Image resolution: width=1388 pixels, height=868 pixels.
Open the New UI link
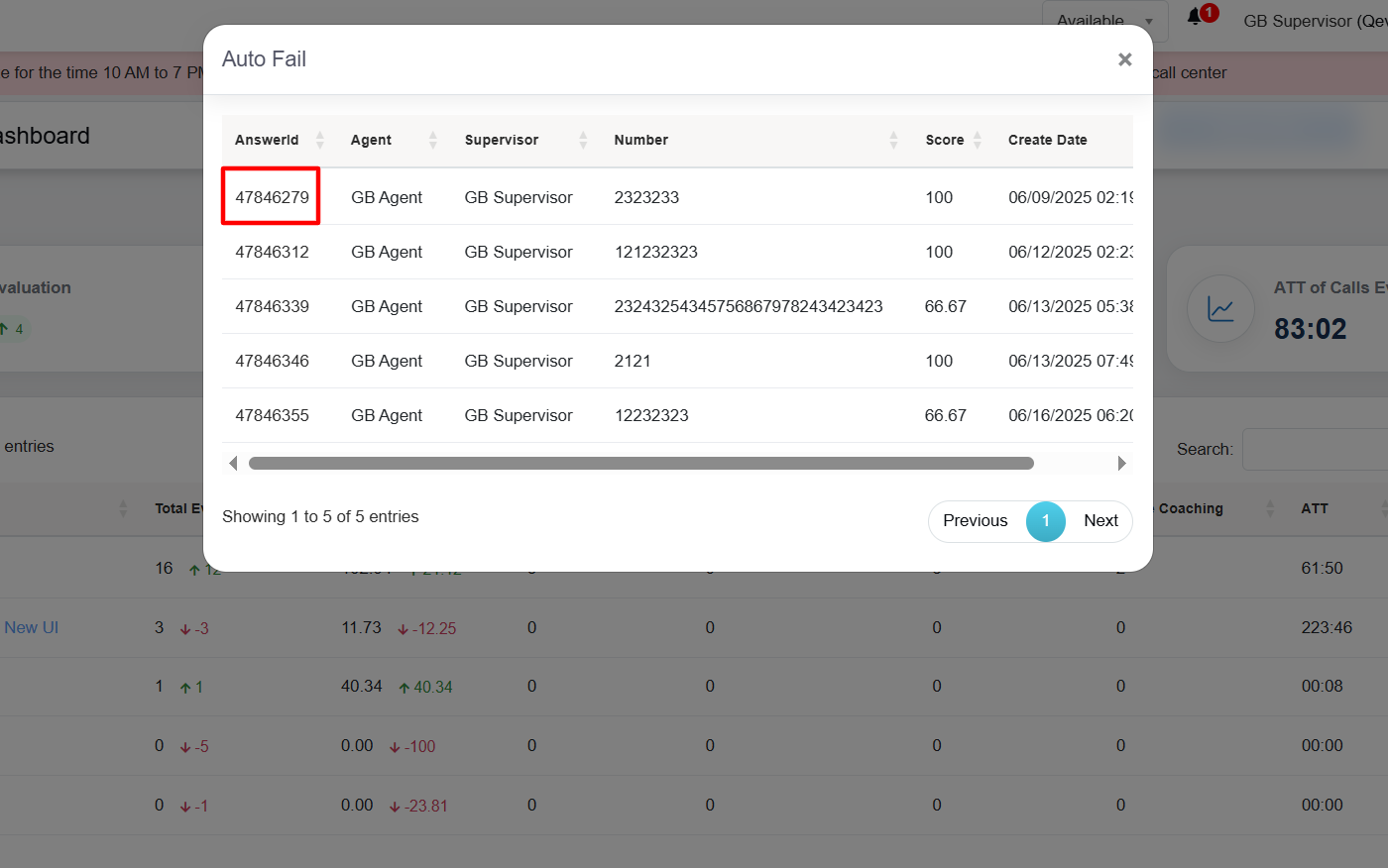32,627
